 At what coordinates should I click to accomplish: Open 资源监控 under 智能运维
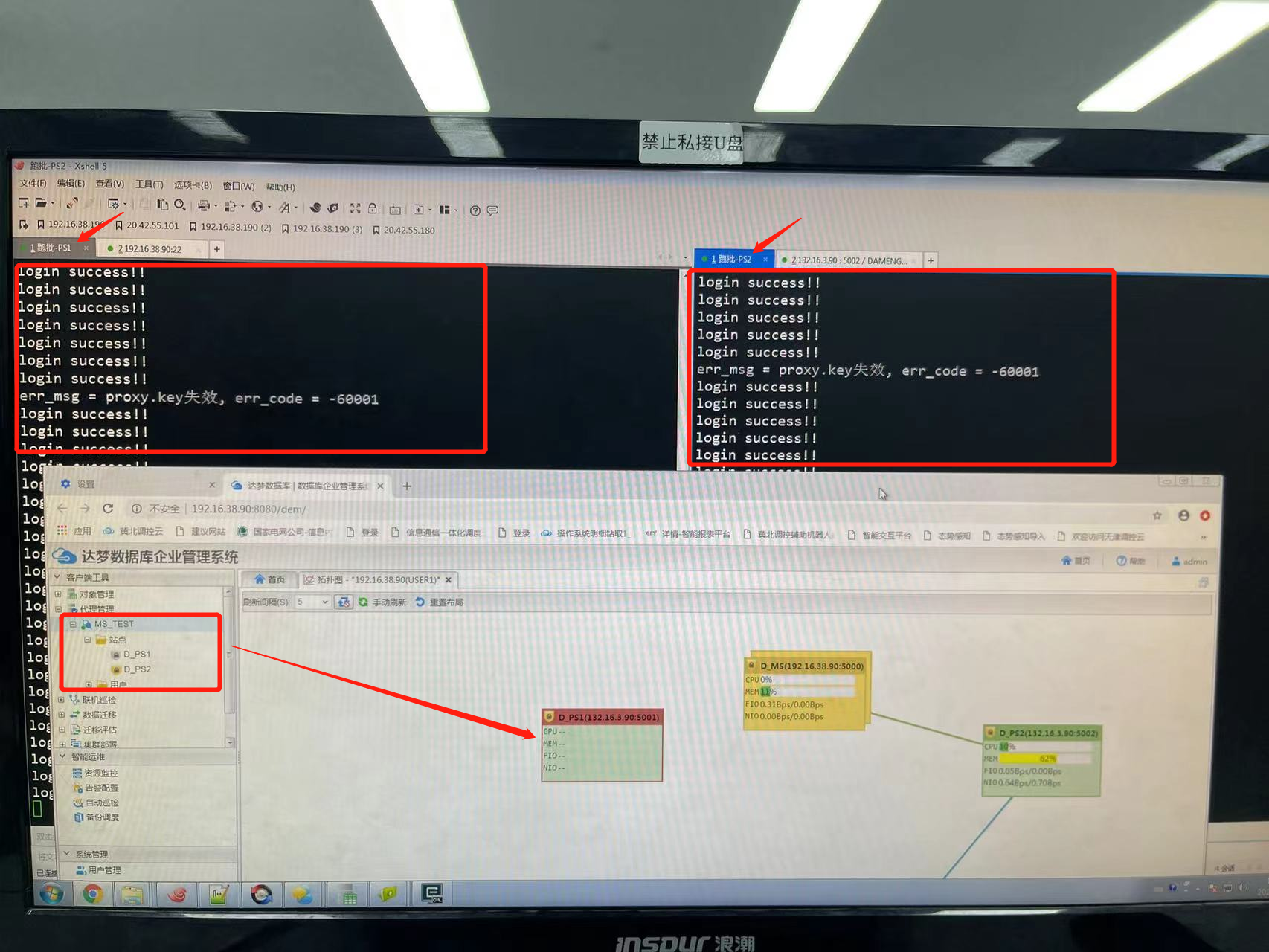click(94, 773)
